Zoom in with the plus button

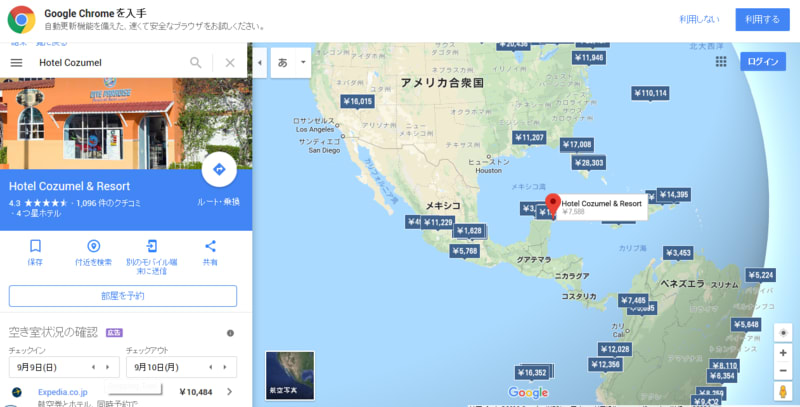[783, 353]
